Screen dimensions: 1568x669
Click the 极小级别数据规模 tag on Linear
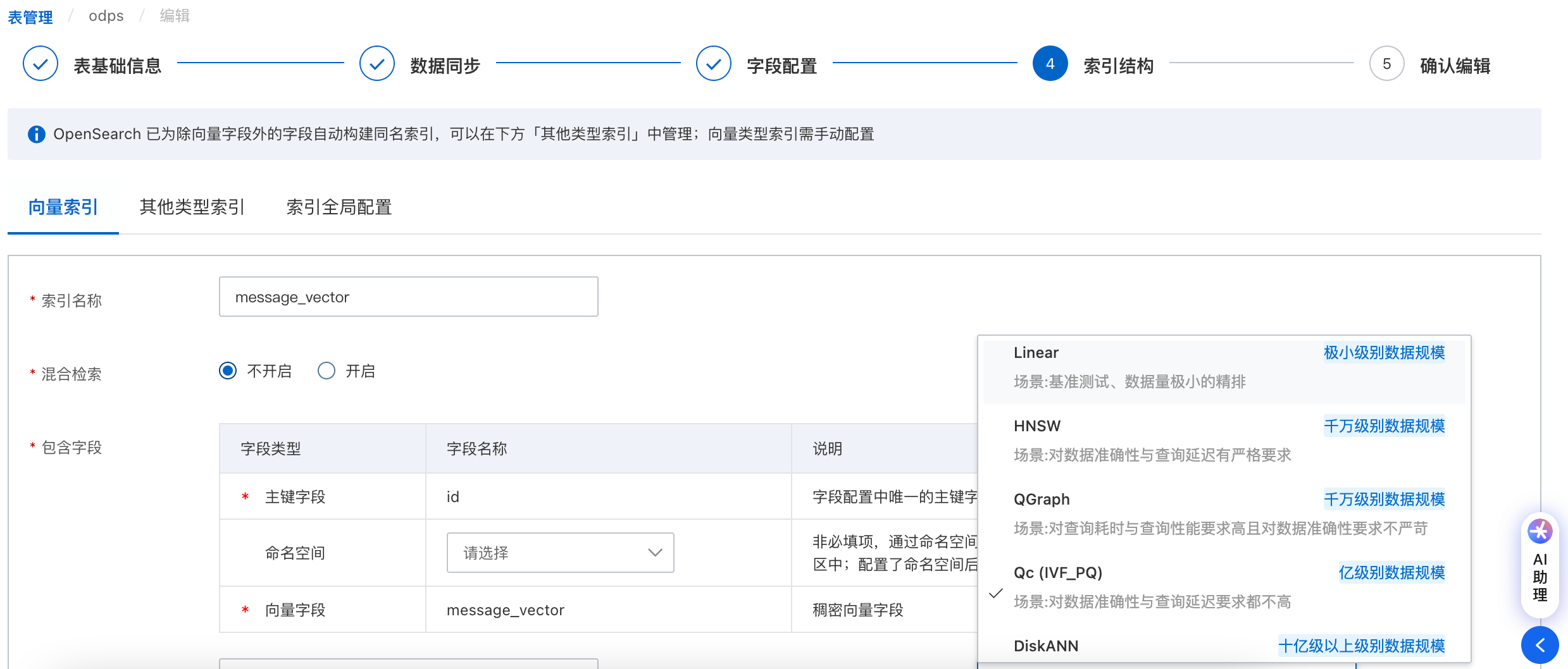[1384, 353]
